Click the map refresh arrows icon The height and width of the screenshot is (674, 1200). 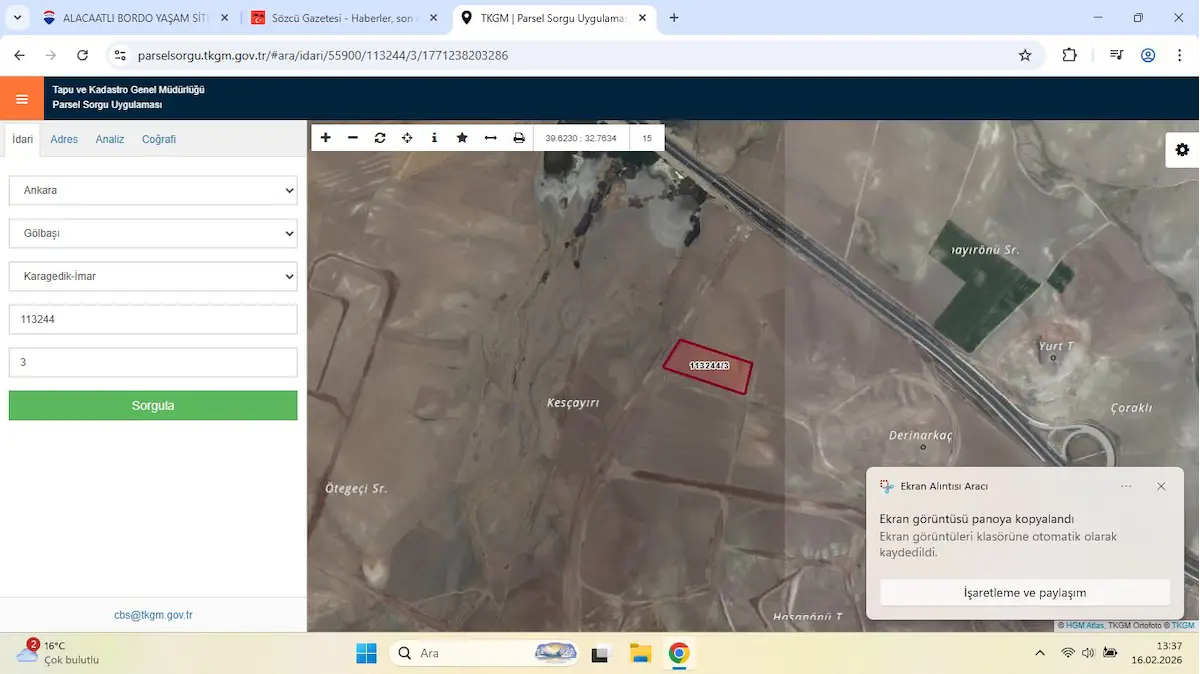[x=380, y=138]
